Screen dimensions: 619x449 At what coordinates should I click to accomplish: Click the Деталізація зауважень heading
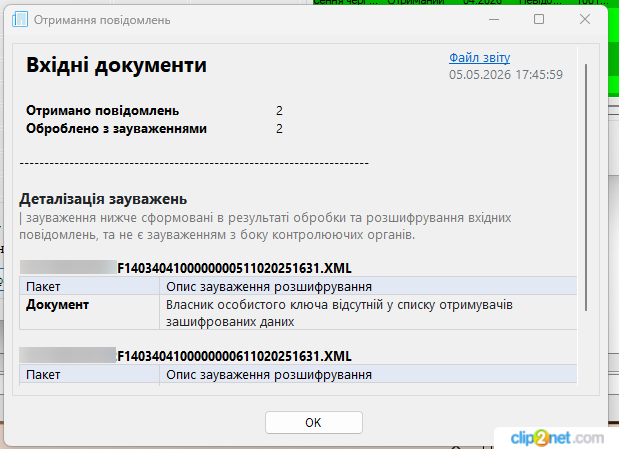click(x=103, y=199)
